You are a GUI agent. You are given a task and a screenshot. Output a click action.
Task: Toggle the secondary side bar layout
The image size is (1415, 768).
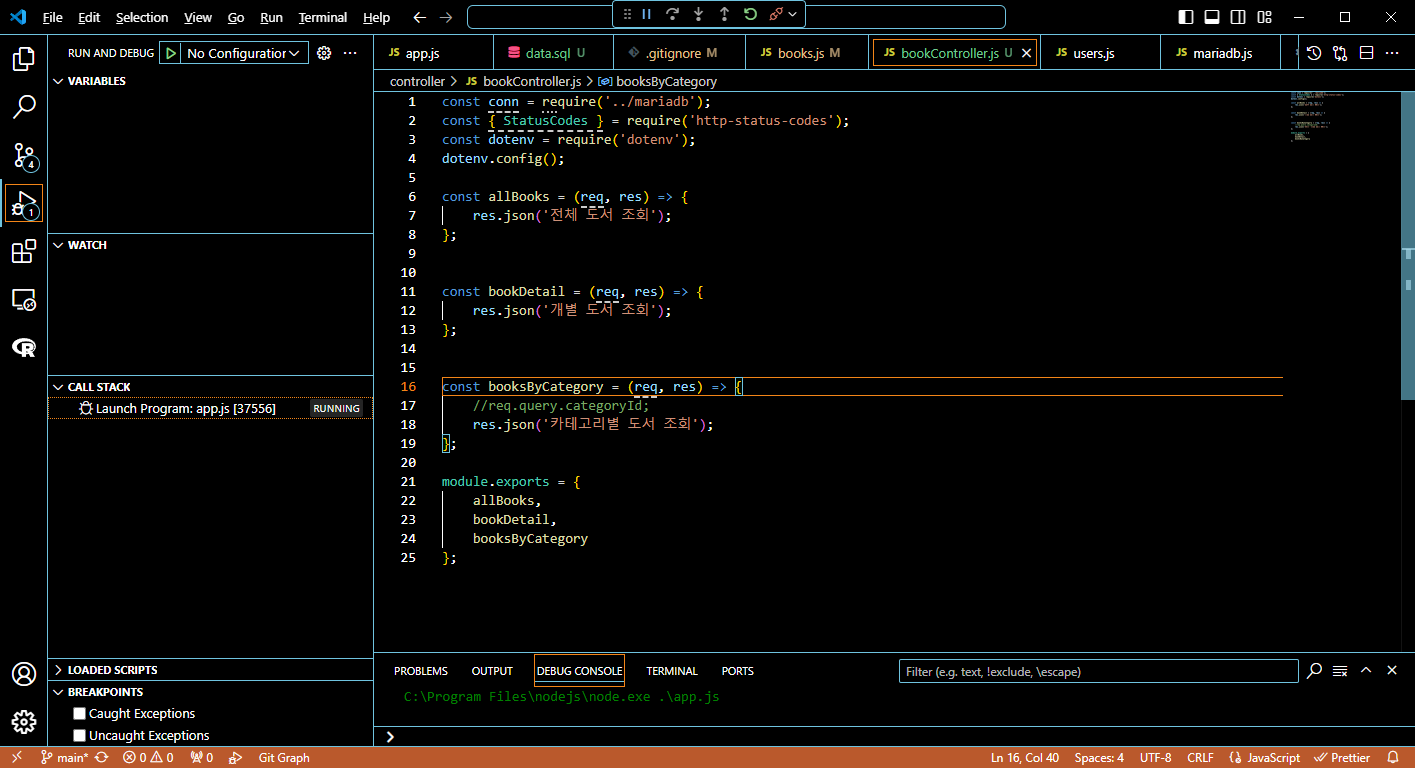[1238, 17]
